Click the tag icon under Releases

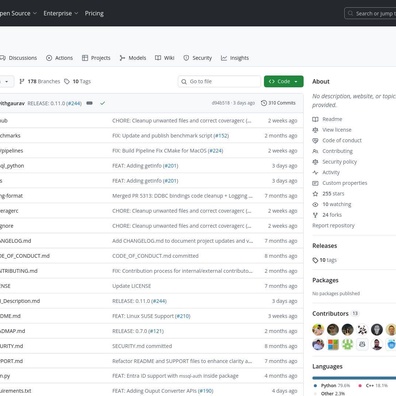(315, 260)
